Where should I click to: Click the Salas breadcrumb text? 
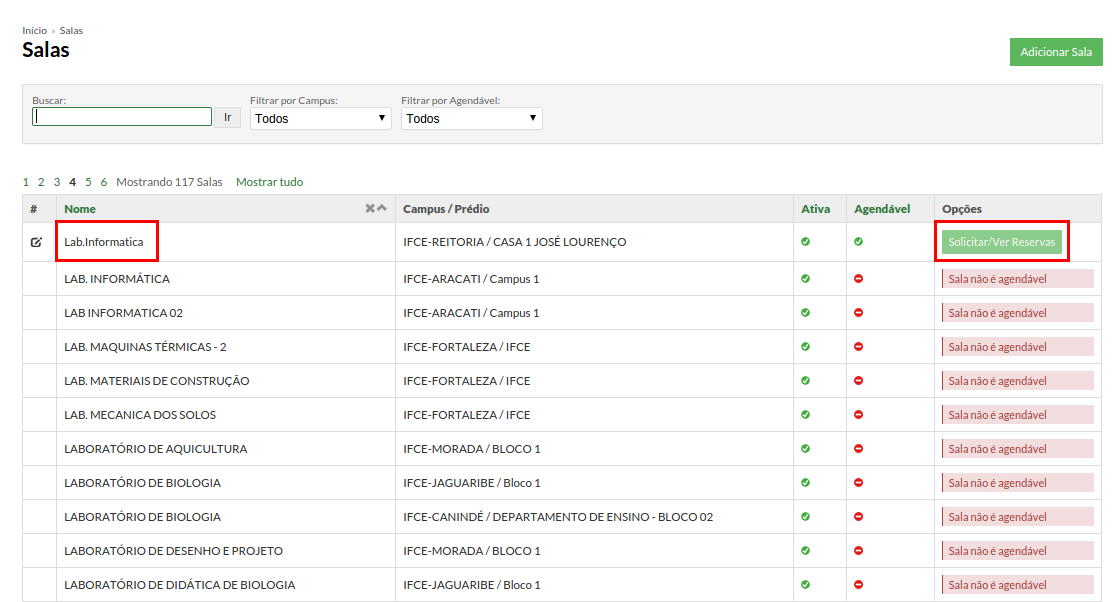[71, 31]
